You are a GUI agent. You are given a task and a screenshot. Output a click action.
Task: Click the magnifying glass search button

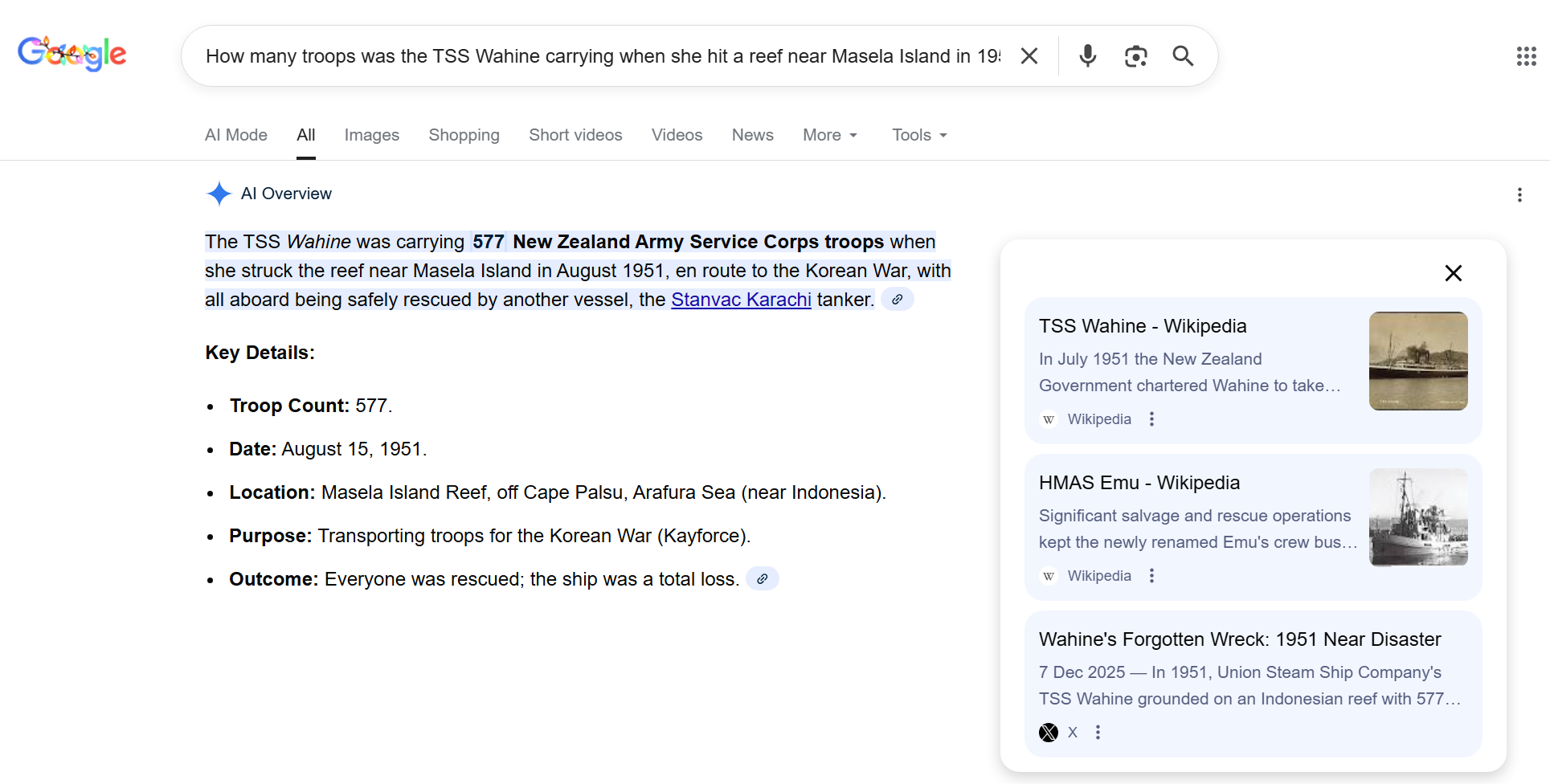pyautogui.click(x=1183, y=55)
